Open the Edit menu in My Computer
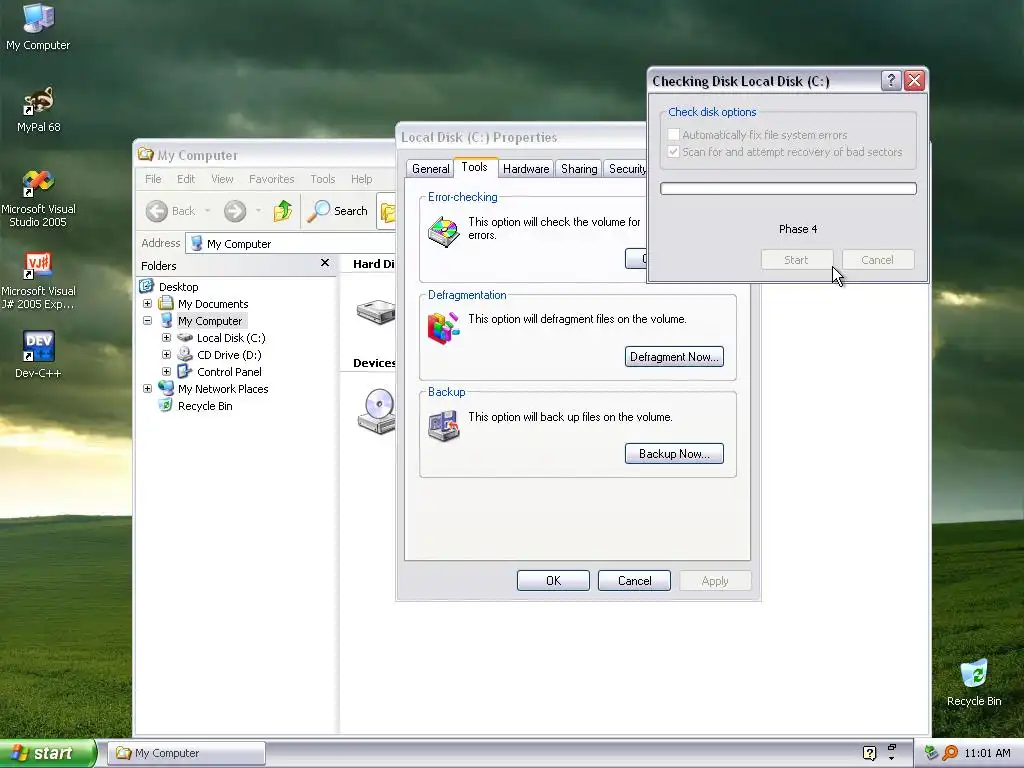The width and height of the screenshot is (1024, 768). [186, 179]
